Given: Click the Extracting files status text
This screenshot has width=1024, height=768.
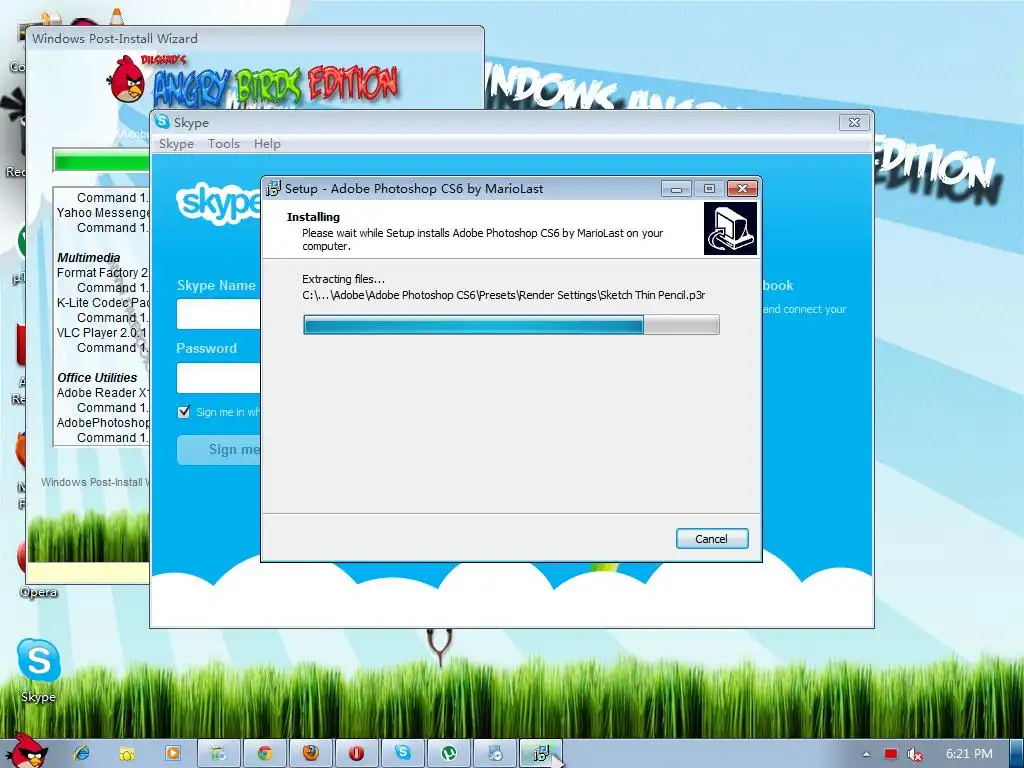Looking at the screenshot, I should [x=344, y=279].
